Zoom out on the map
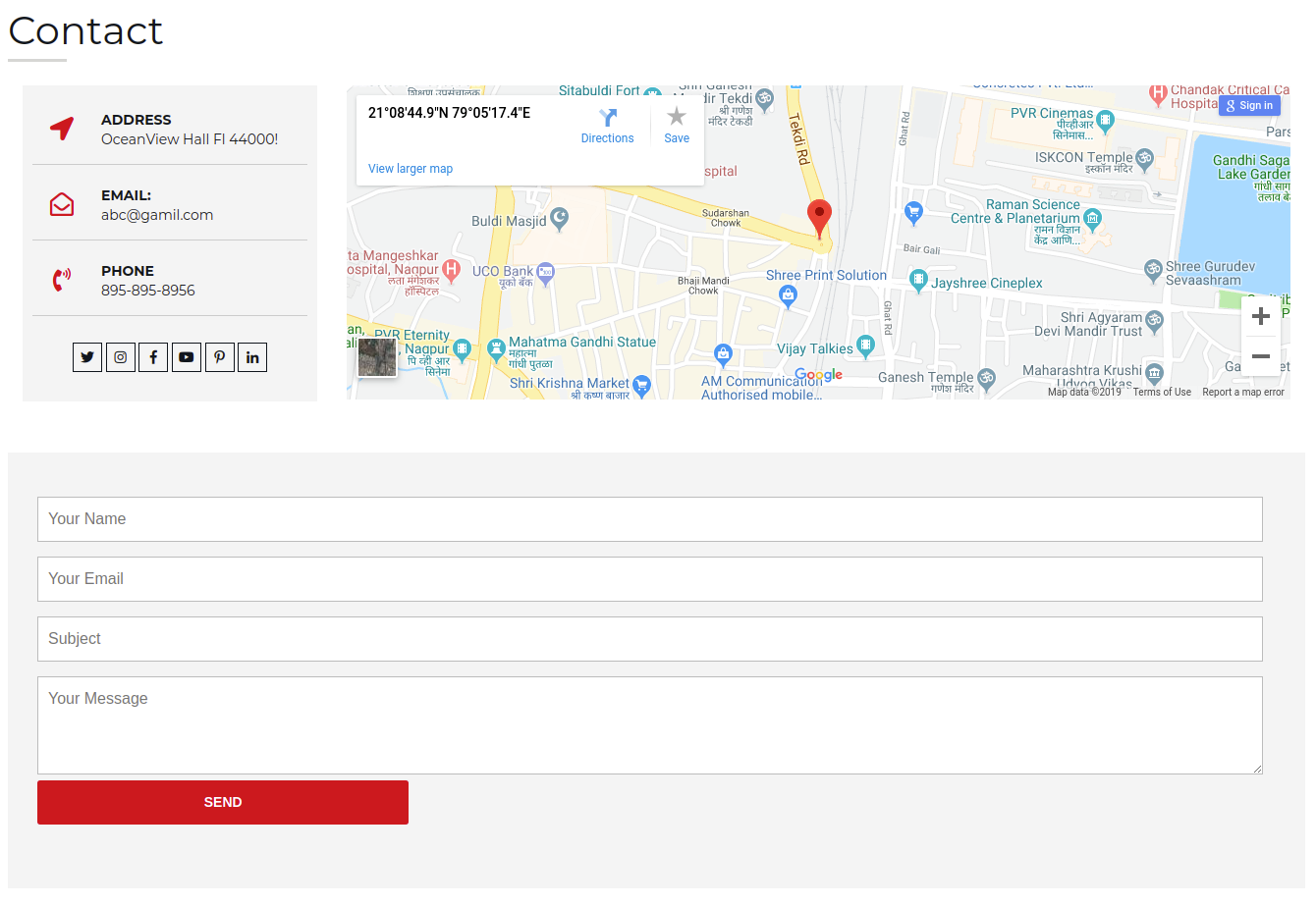The image size is (1316, 907). [1261, 356]
